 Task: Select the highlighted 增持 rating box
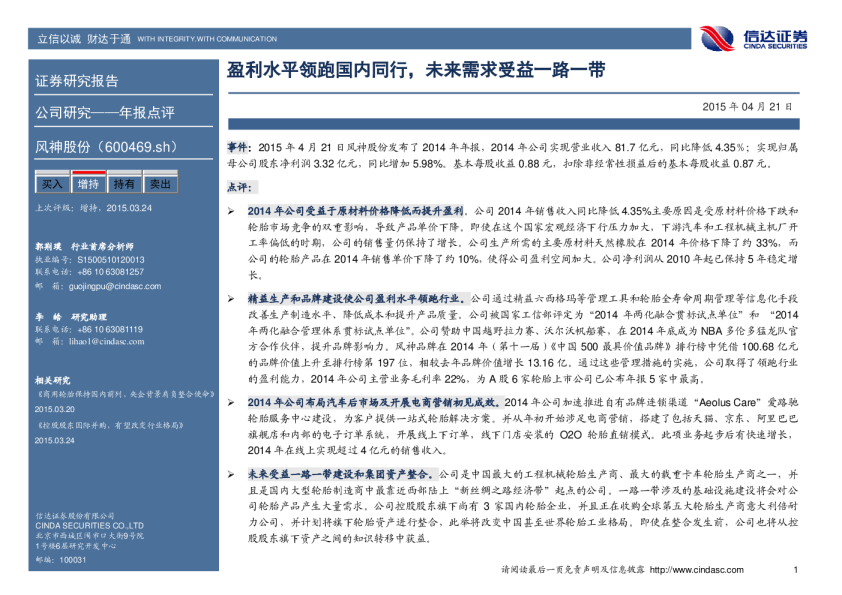[x=88, y=184]
